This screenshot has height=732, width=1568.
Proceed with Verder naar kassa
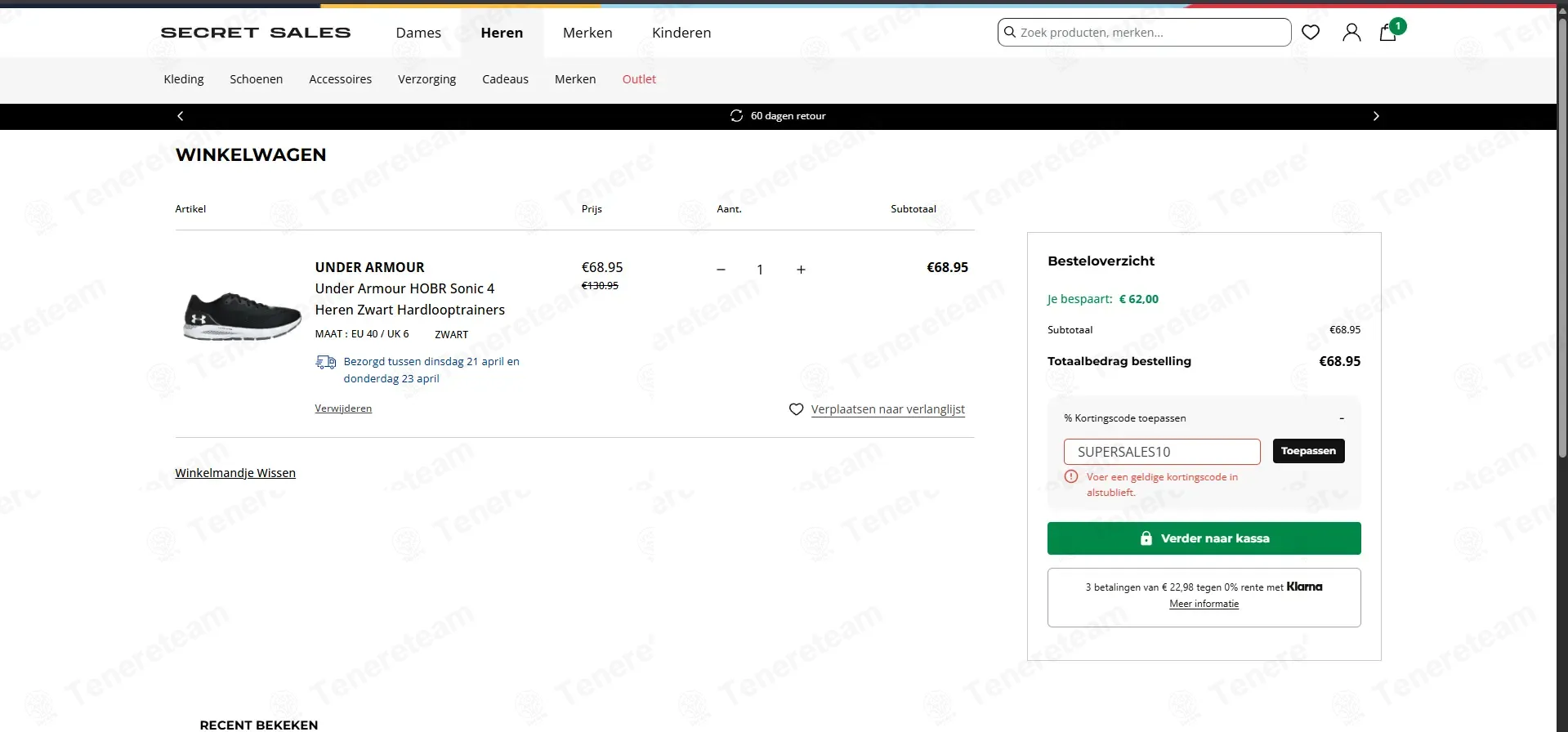pos(1204,538)
